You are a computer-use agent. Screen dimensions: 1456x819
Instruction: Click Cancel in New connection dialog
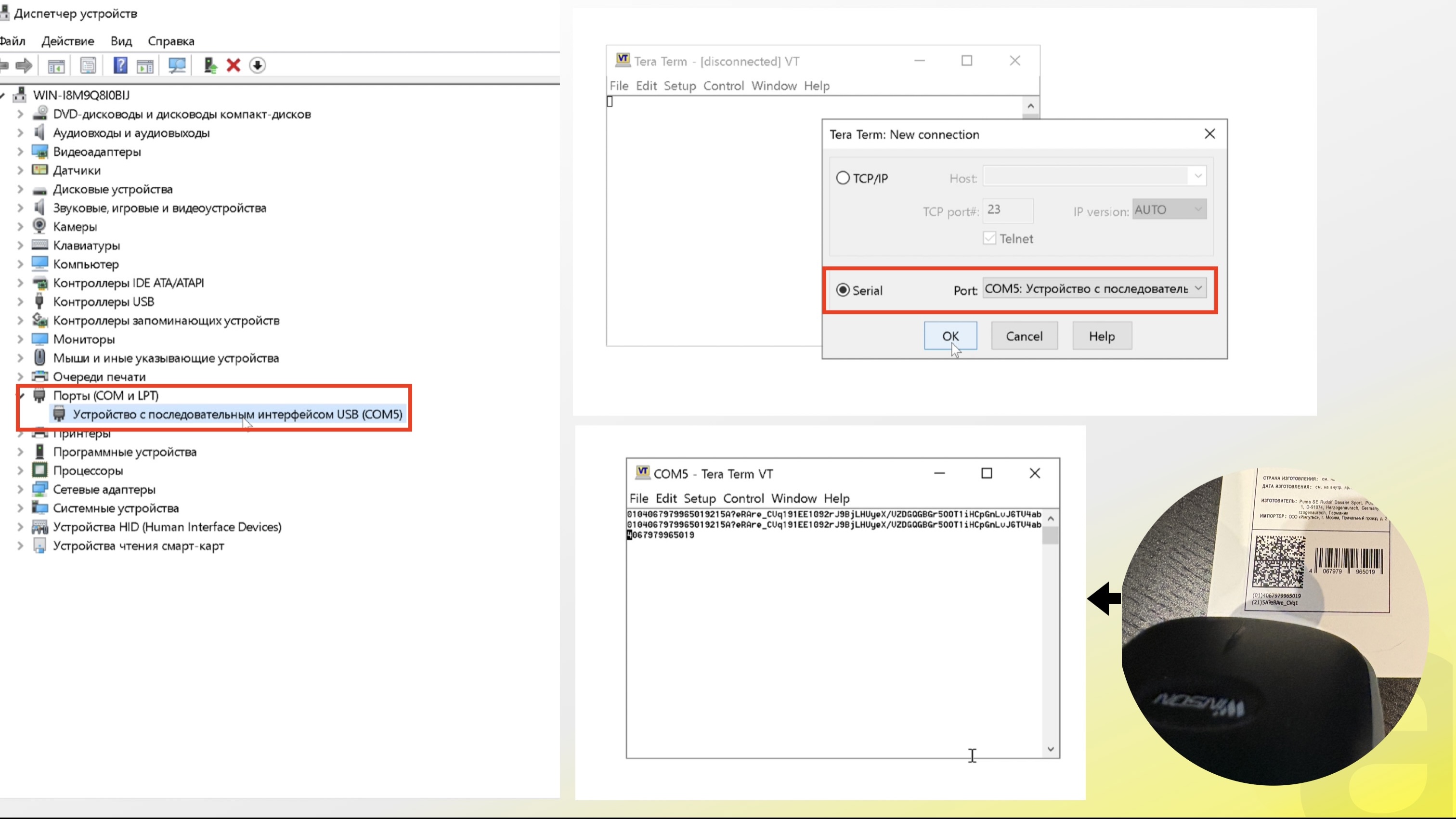pos(1024,336)
